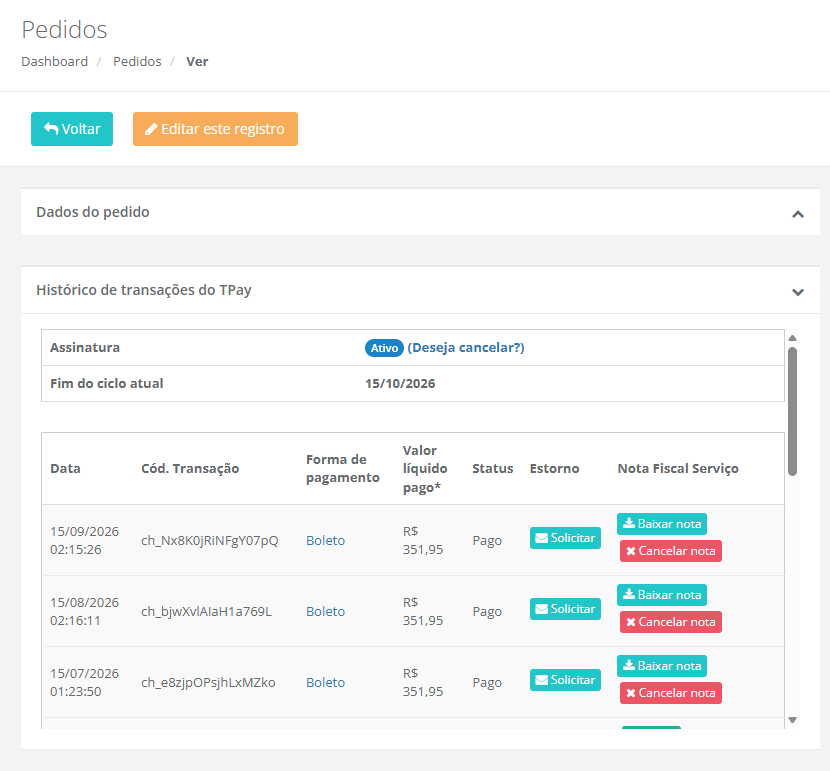Click the Histórico de transações do TPay title
The width and height of the screenshot is (830, 771).
point(143,290)
